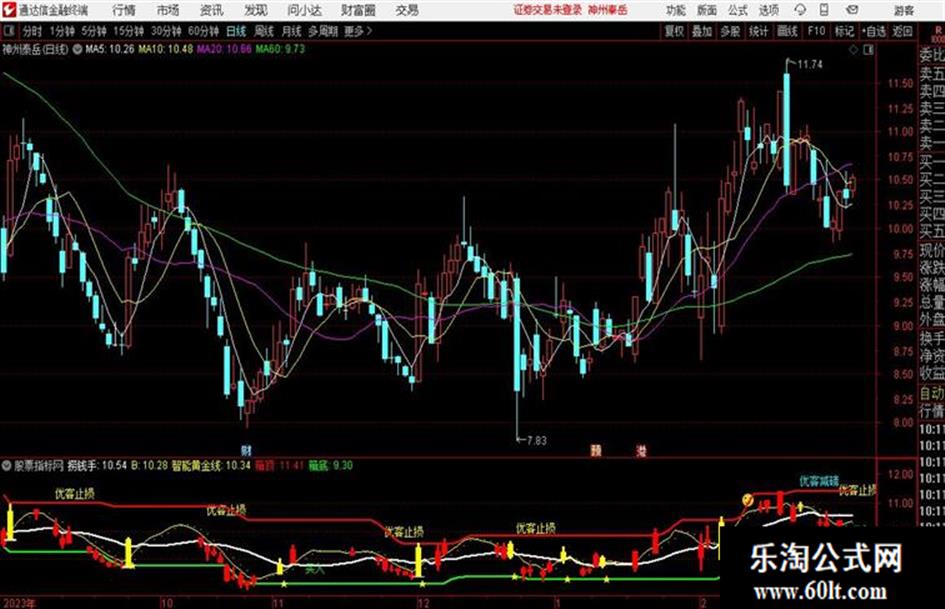Image resolution: width=945 pixels, height=609 pixels.
Task: Add stock via the 自选 button
Action: [874, 31]
